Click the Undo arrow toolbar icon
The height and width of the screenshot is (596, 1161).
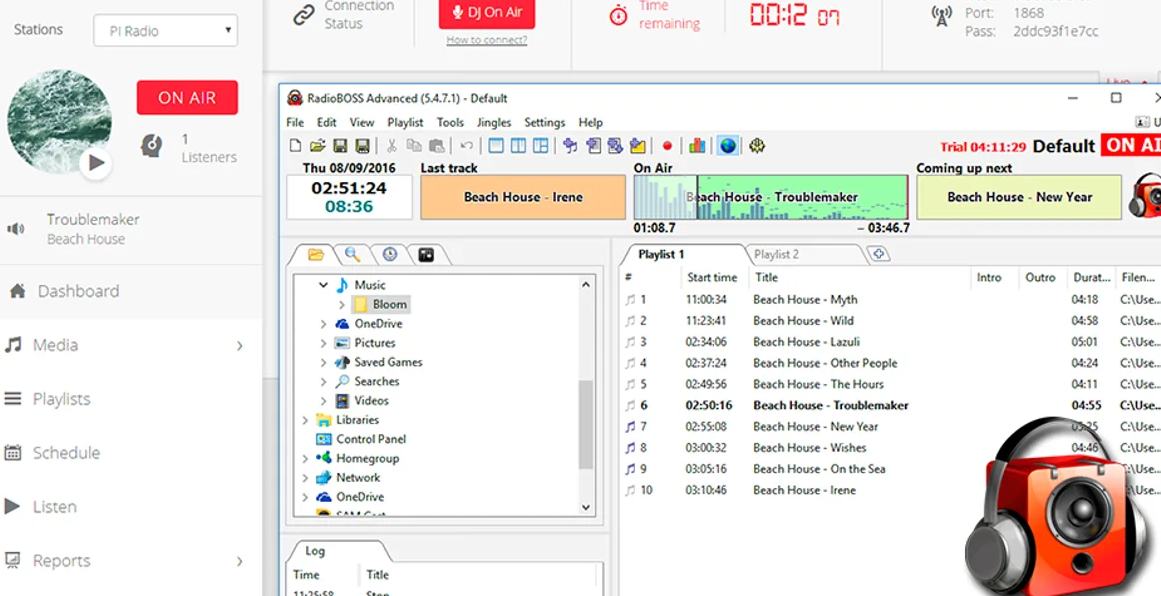click(466, 146)
